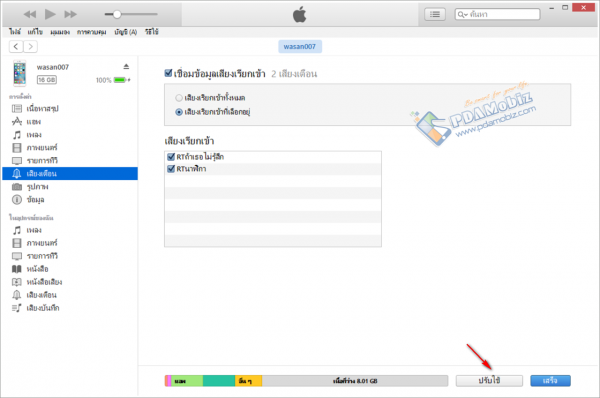Open ภาพยนตร์ movies under การตั้งค่า settings

(x=69, y=148)
